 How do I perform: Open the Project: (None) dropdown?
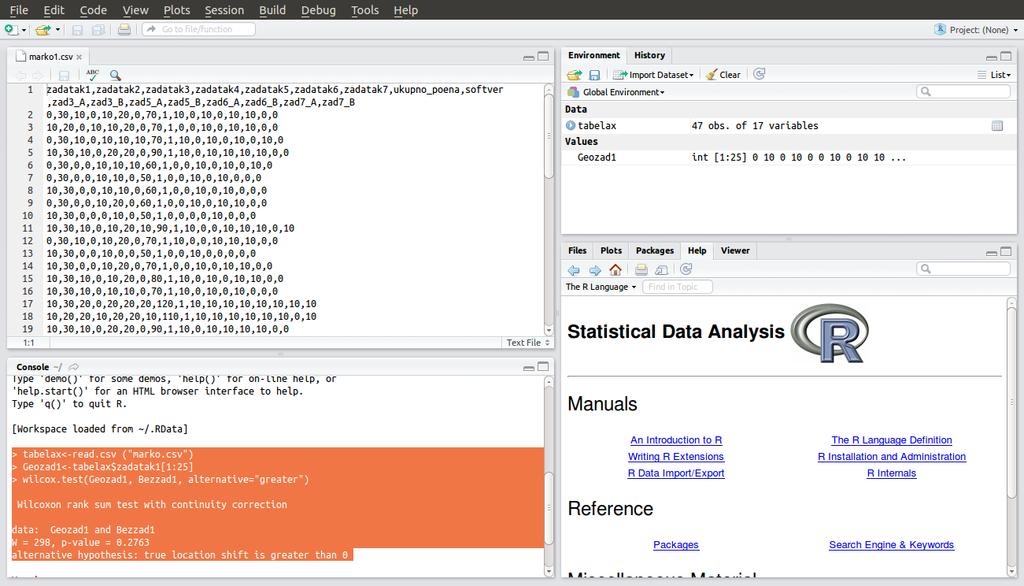976,30
